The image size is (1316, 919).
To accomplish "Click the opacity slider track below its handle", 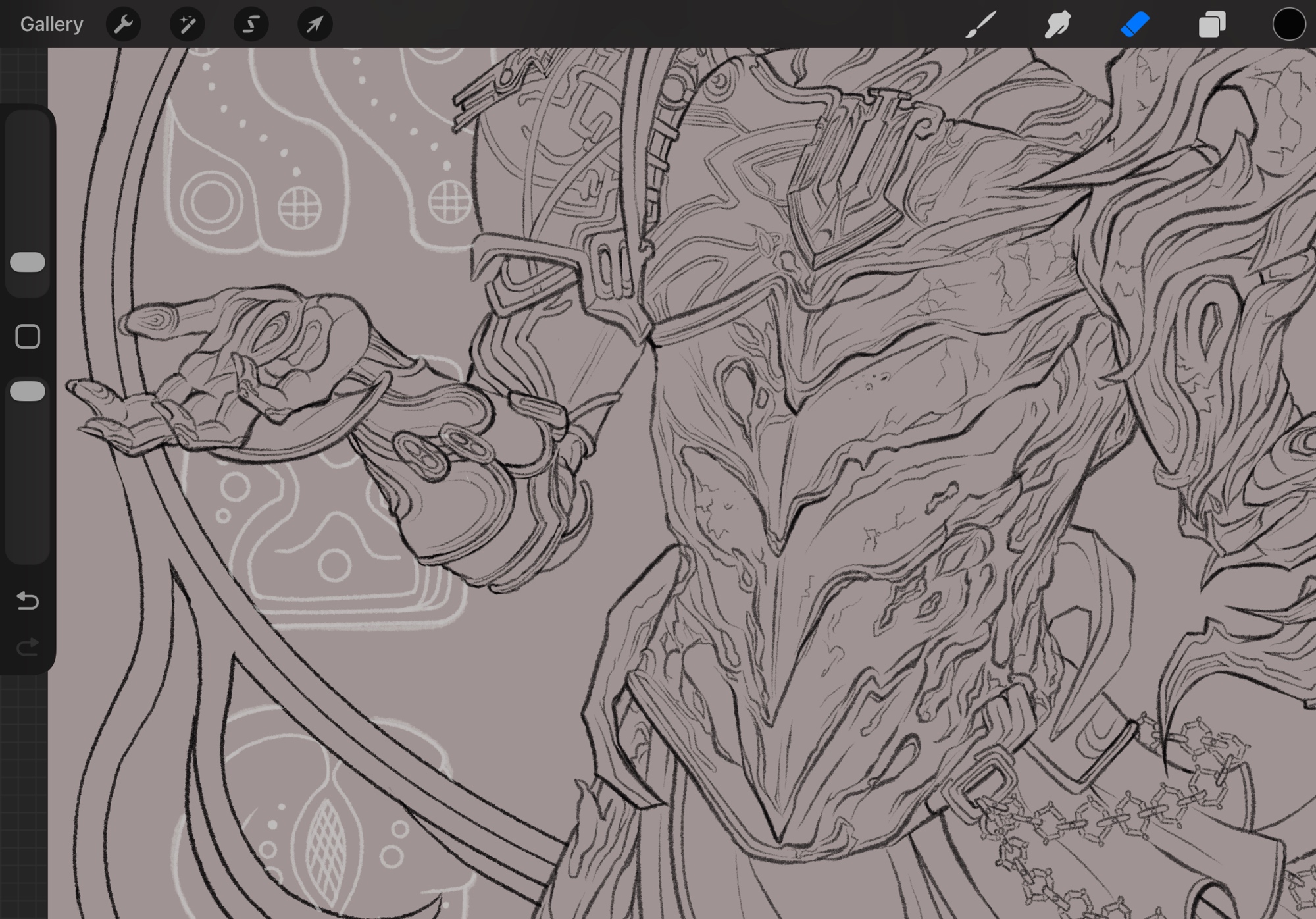I will [28, 481].
